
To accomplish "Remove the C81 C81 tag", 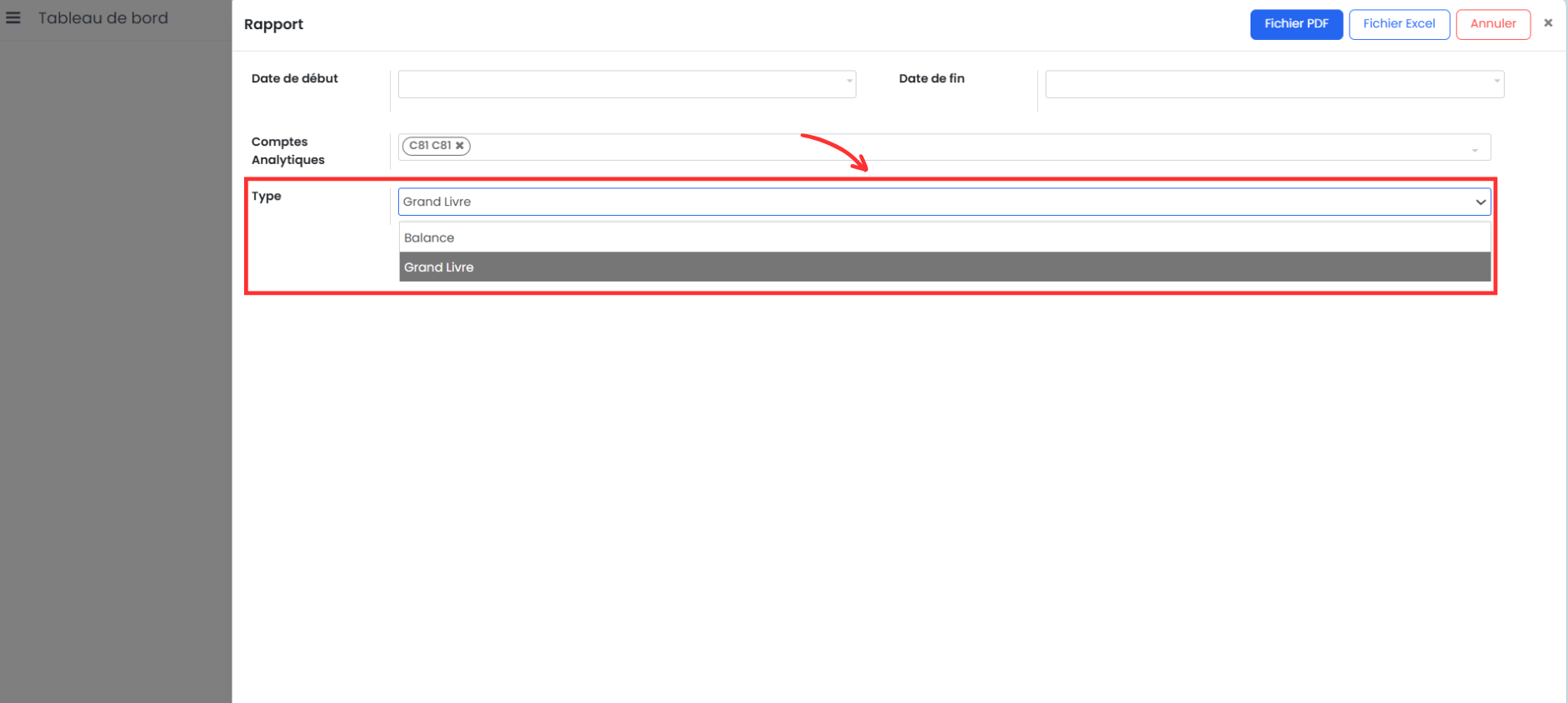I will pos(459,146).
